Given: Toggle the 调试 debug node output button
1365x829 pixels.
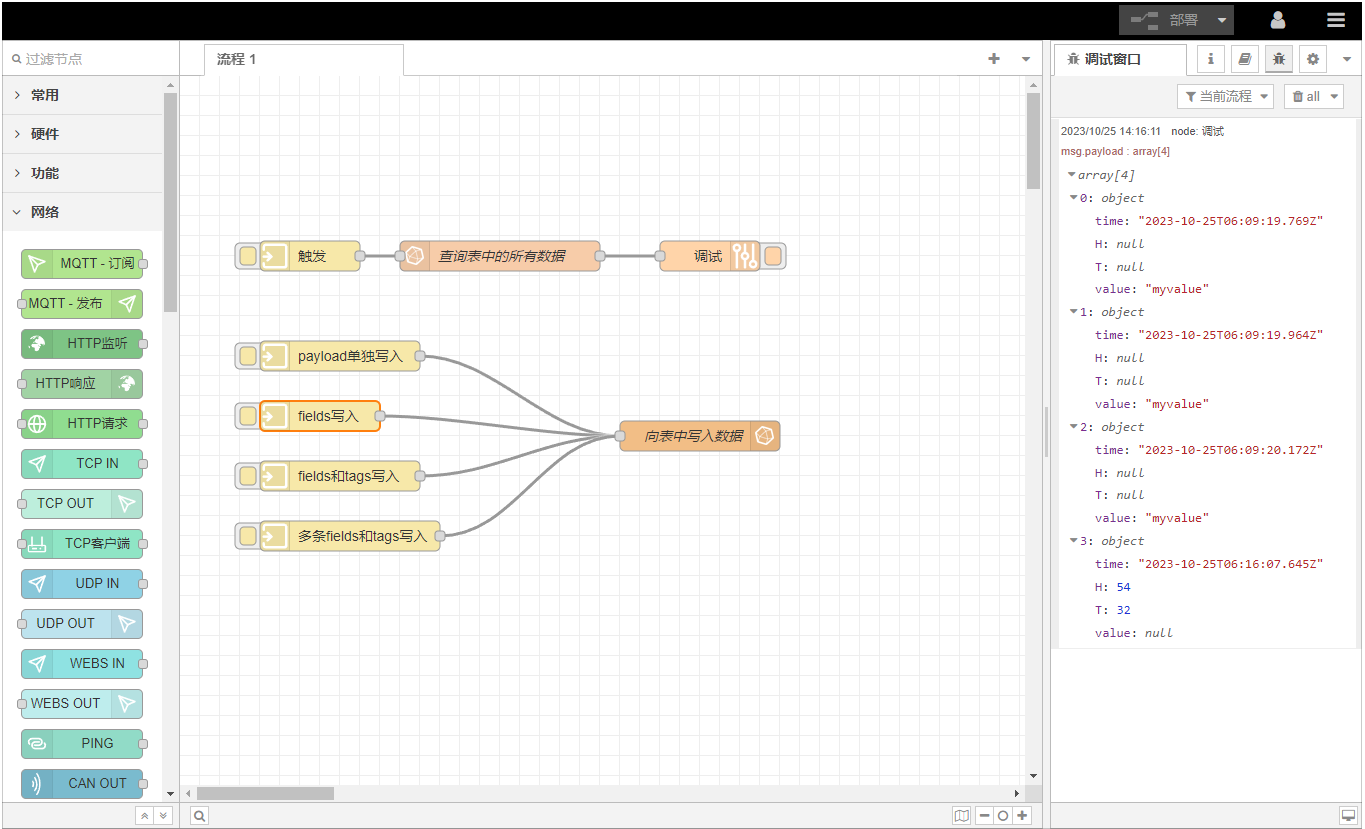Looking at the screenshot, I should tap(773, 256).
